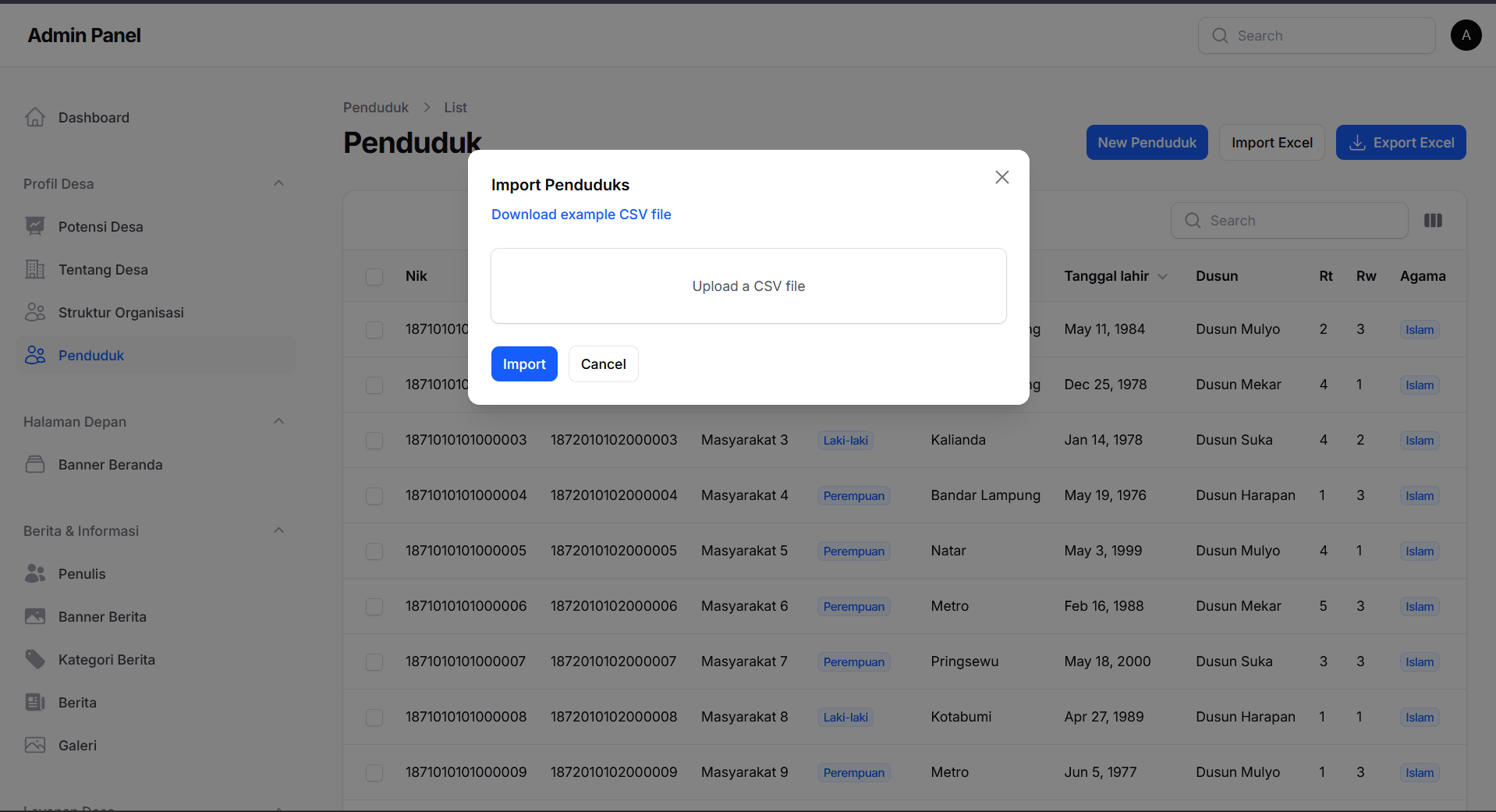Open user avatar menu labeled A
1496x812 pixels.
1466,35
